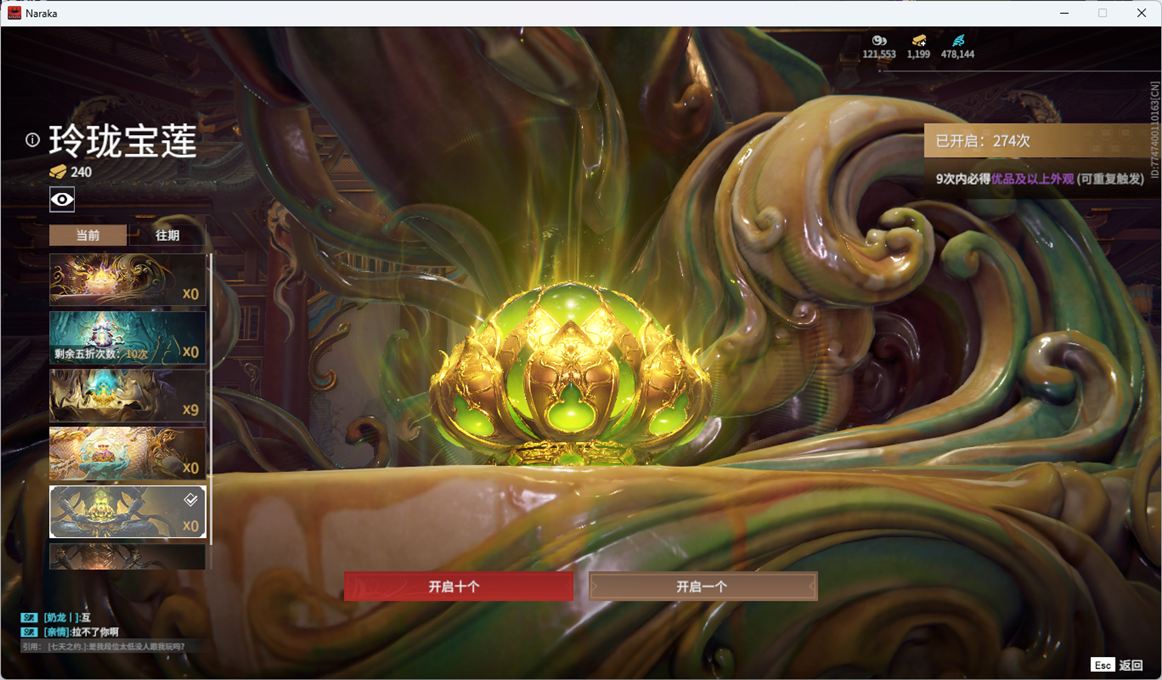Click the chest list vertical scrollbar
The width and height of the screenshot is (1162, 680).
(x=210, y=399)
